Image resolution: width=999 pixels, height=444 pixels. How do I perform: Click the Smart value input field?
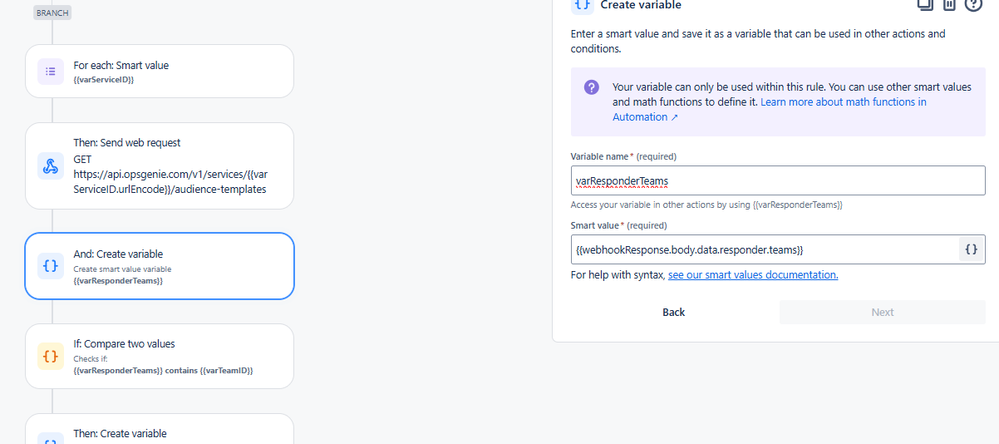pyautogui.click(x=765, y=250)
